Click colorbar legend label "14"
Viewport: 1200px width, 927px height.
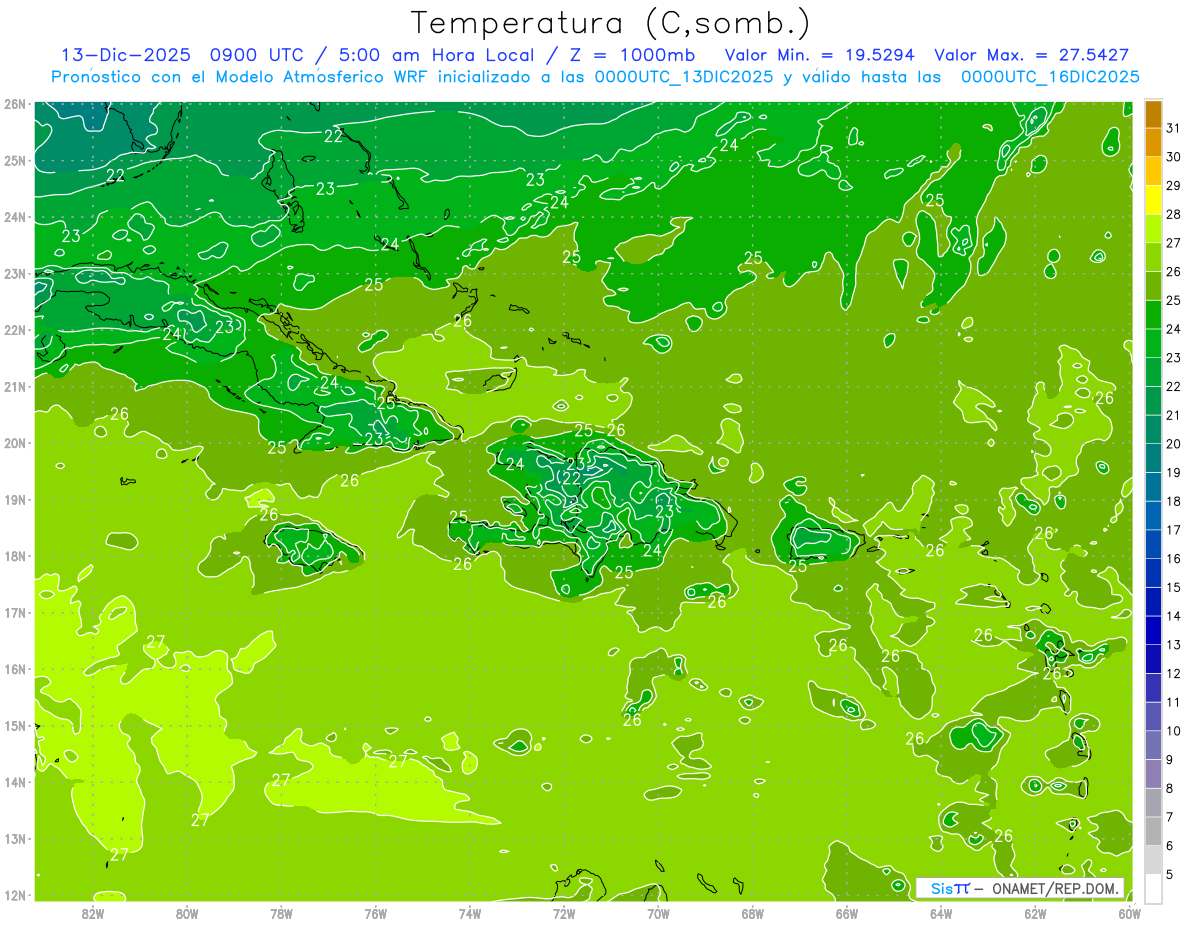point(1174,615)
